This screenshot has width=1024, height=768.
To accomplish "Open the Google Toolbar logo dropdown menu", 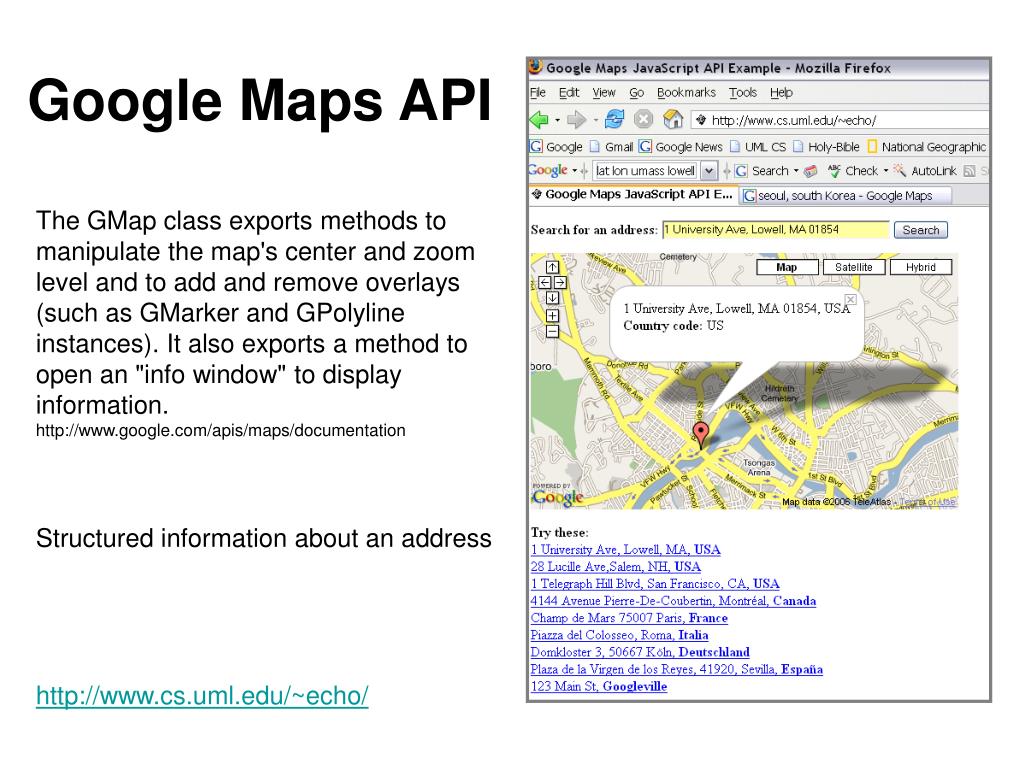I will [575, 171].
